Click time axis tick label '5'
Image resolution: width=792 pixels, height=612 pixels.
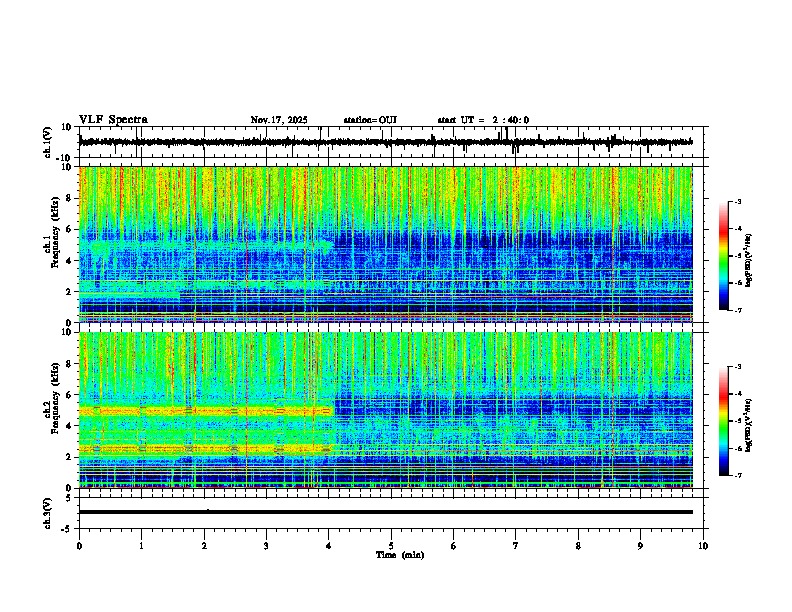[x=391, y=546]
